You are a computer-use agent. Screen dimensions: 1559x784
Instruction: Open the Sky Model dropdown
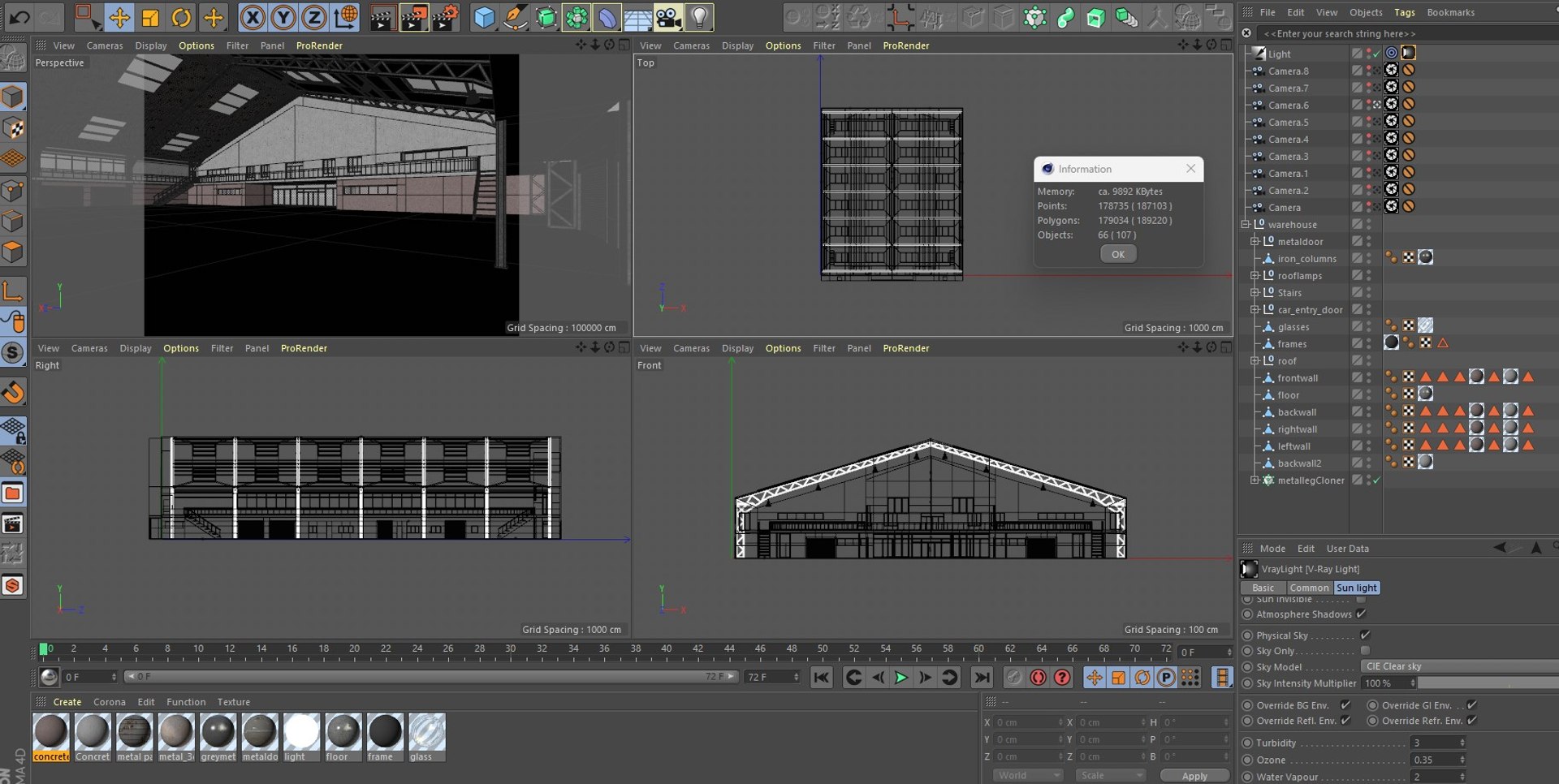coord(1459,666)
